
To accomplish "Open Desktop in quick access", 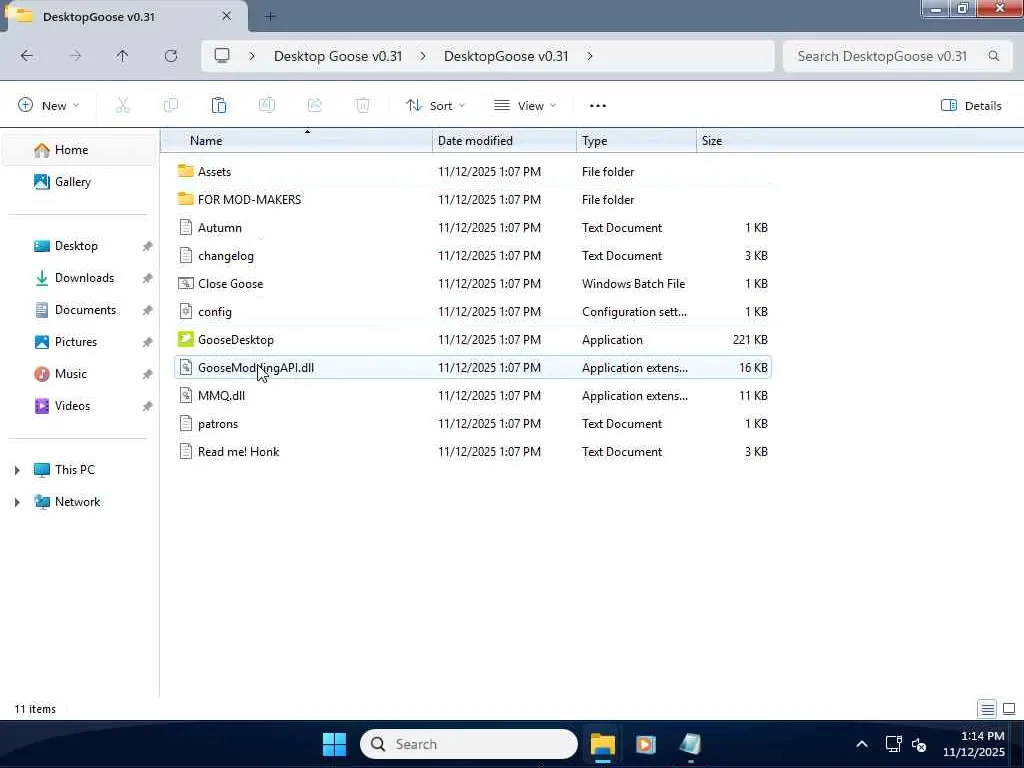I will click(x=80, y=246).
